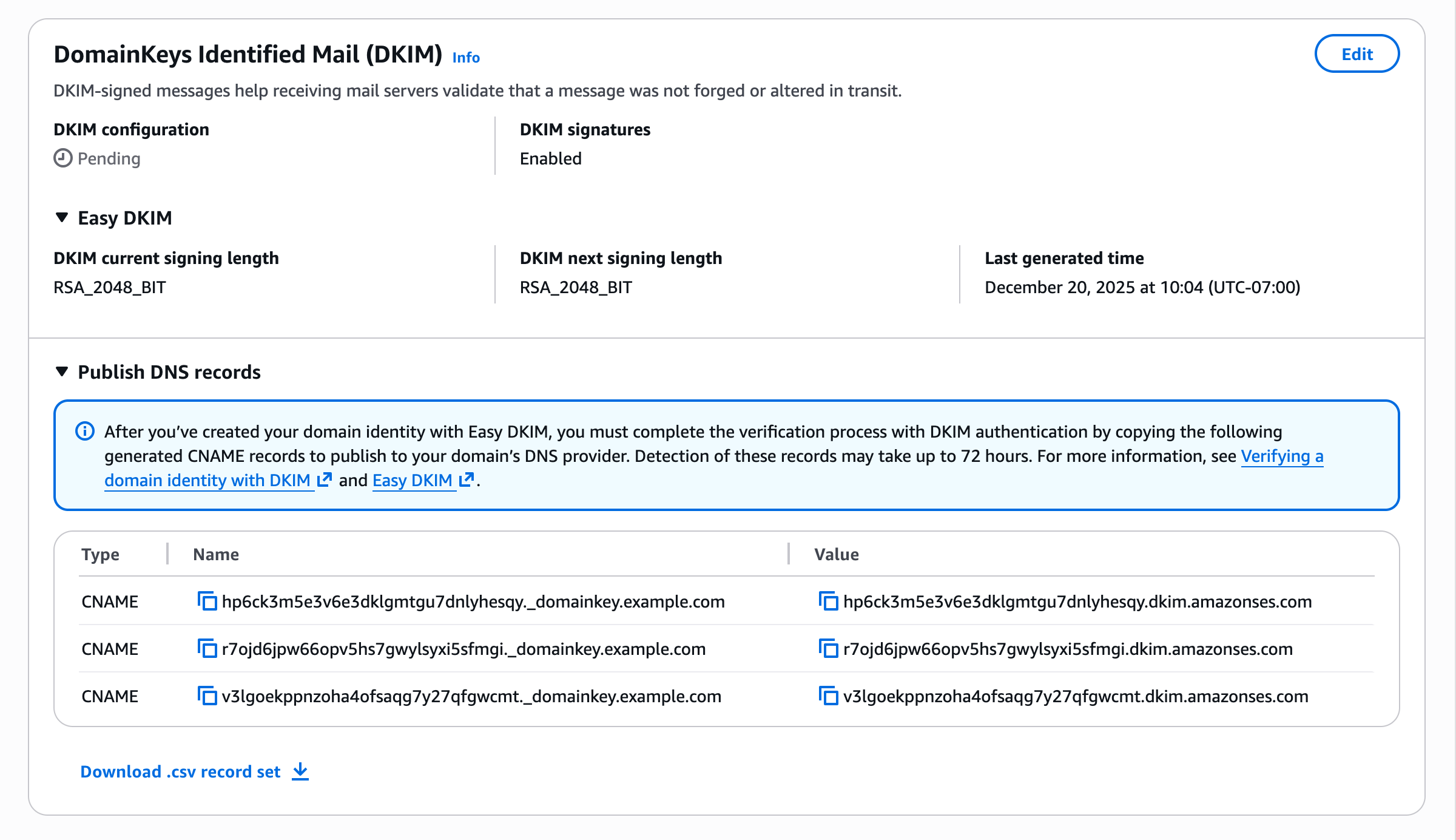Download .csv record set
The width and height of the screenshot is (1456, 840).
tap(180, 771)
